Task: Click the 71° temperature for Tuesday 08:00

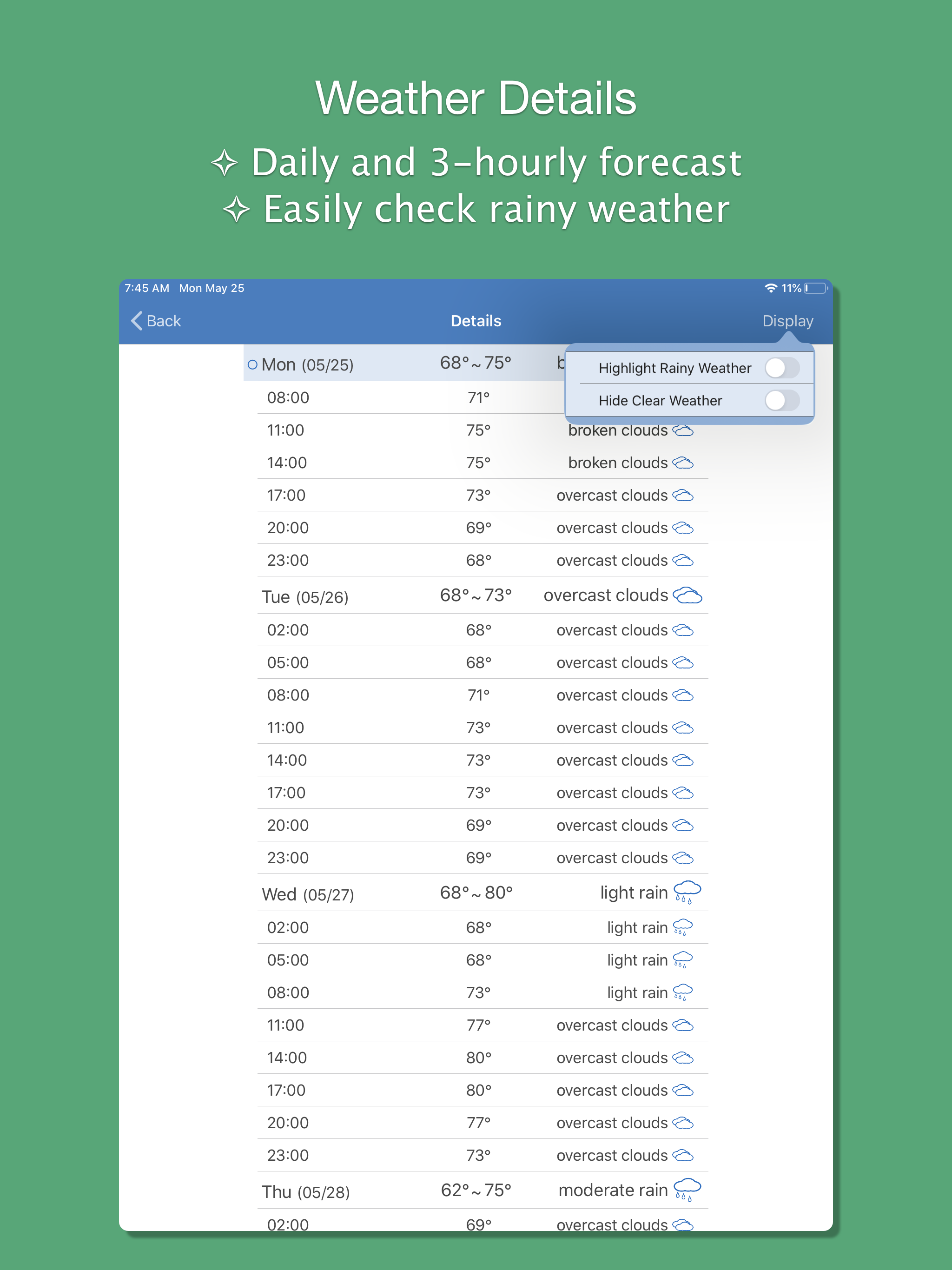Action: coord(478,695)
